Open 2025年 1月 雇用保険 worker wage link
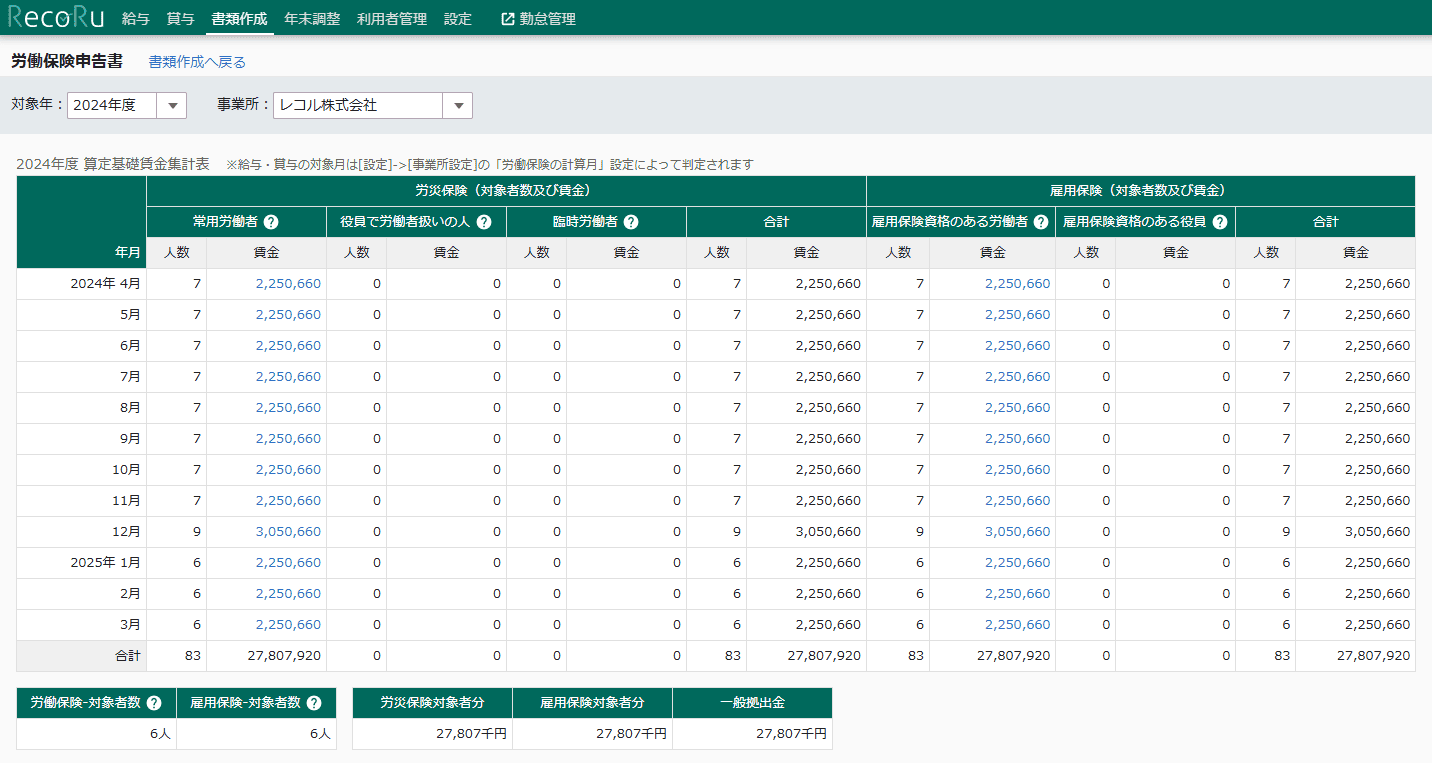 pos(1017,563)
